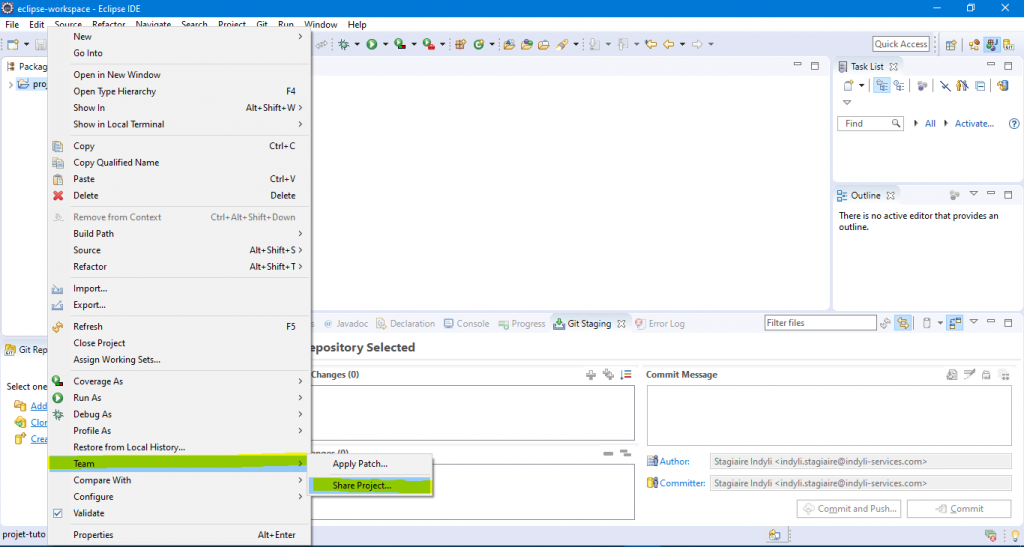This screenshot has width=1024, height=547.
Task: Click the Coverage launch icon in toolbar
Action: [x=400, y=44]
